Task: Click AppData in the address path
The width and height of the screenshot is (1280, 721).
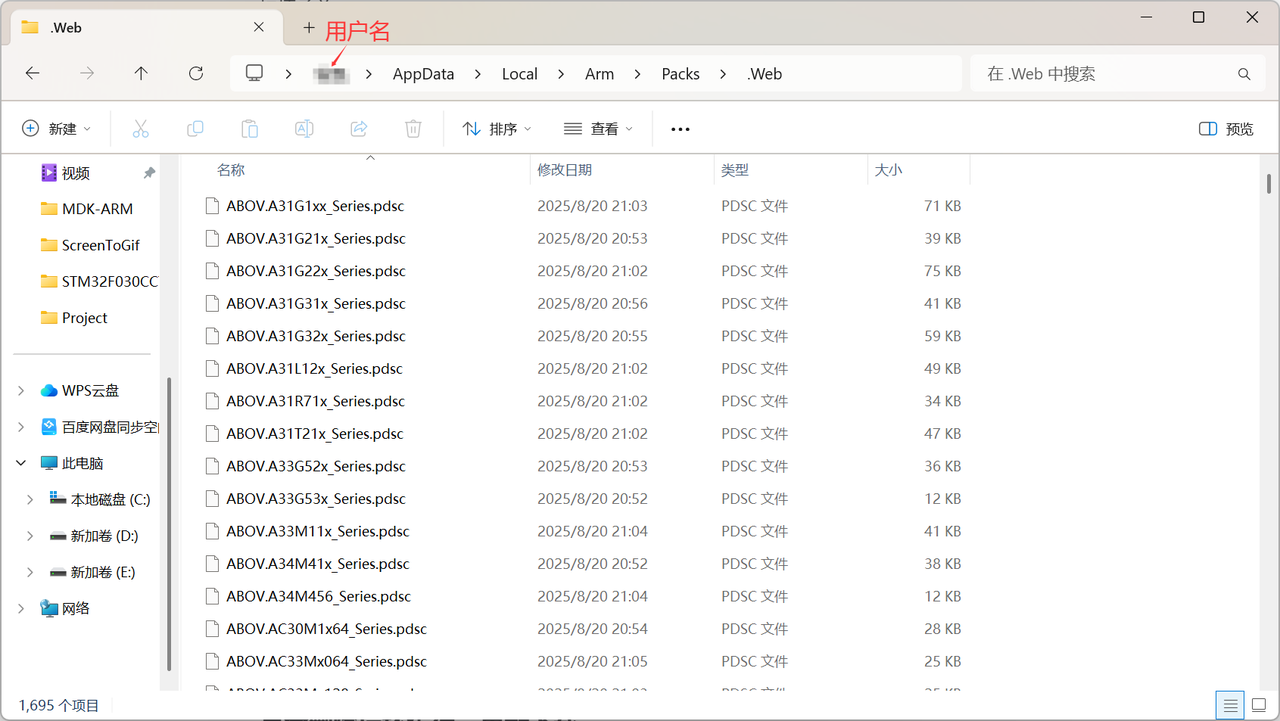Action: pos(423,74)
